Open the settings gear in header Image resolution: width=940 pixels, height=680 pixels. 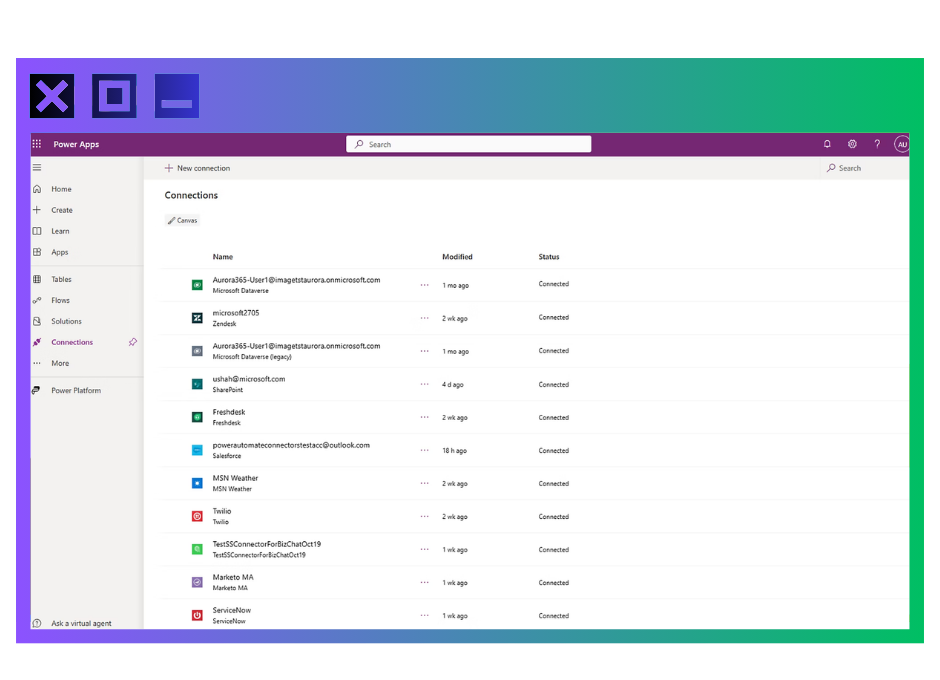852,144
